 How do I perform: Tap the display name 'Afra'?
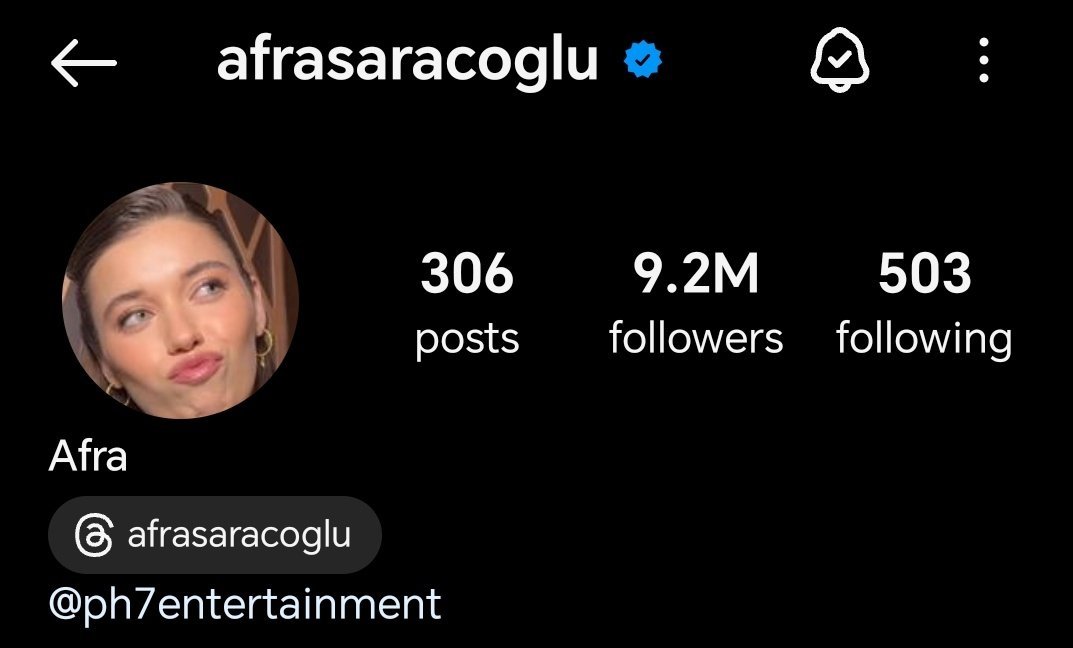[x=88, y=456]
